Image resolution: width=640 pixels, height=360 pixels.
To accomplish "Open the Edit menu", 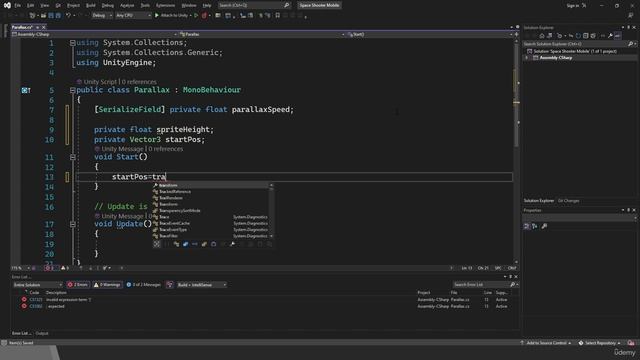I will pyautogui.click(x=31, y=5).
